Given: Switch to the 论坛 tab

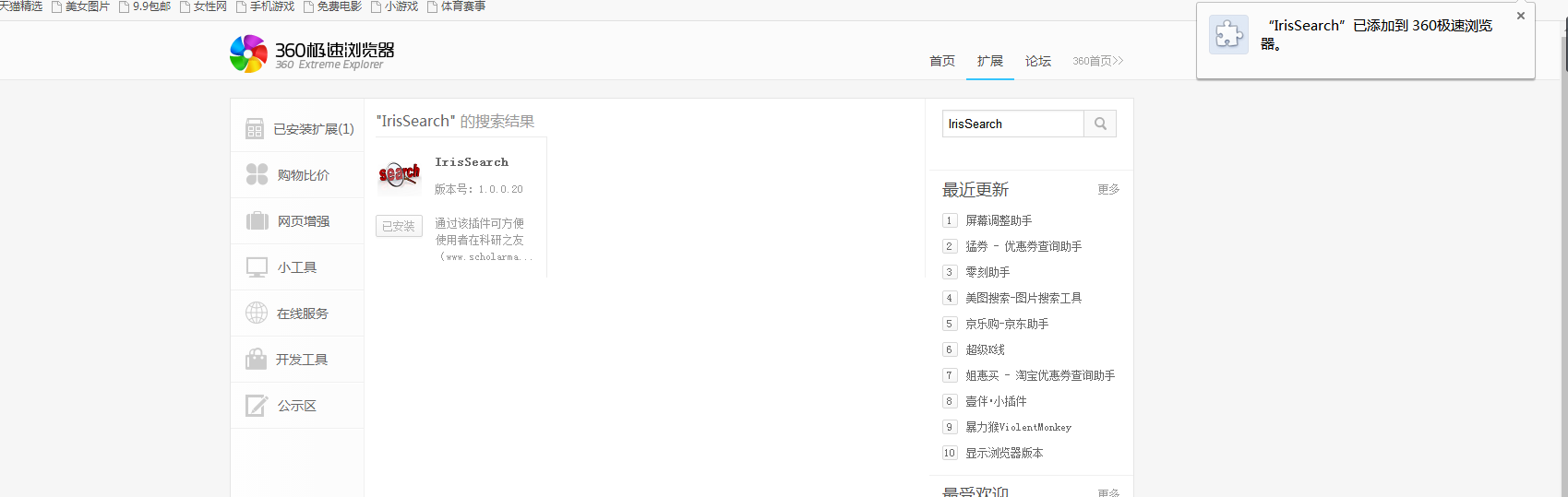Looking at the screenshot, I should coord(1038,61).
